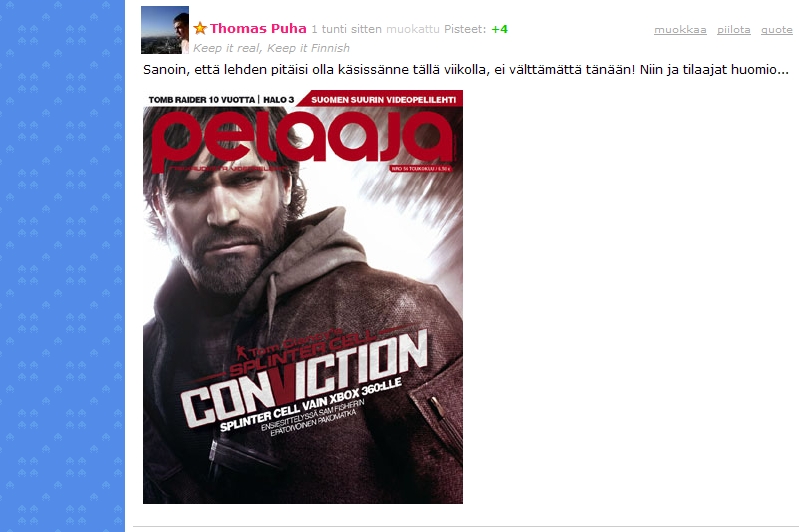
Task: Hide the post with piilota
Action: coord(733,30)
